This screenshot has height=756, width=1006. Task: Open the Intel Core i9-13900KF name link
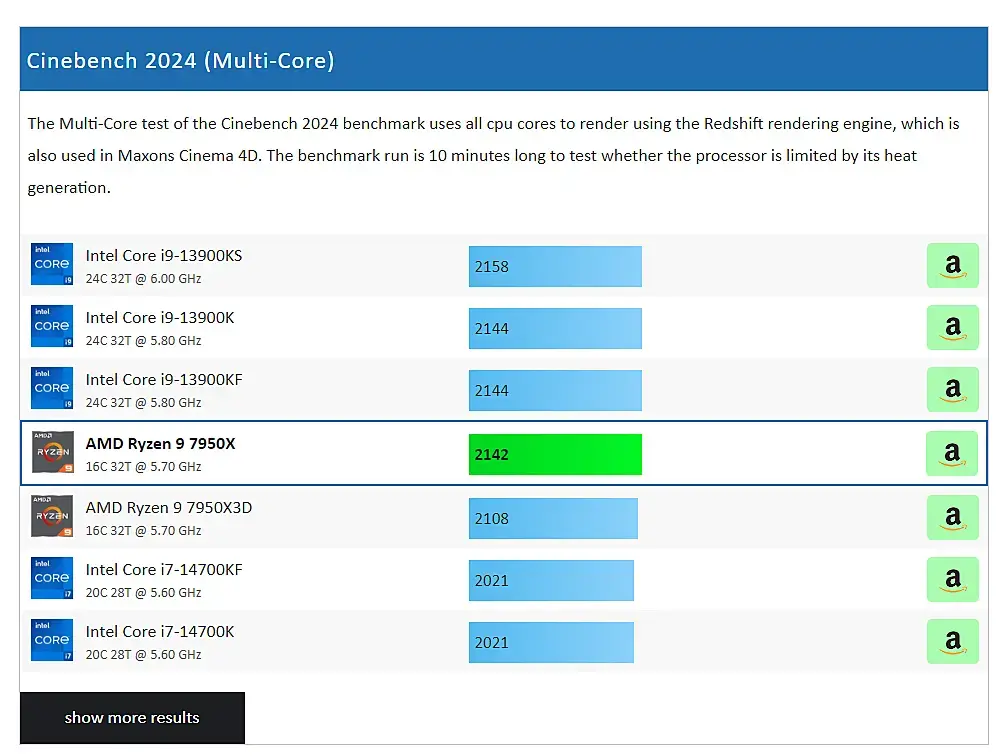coord(164,379)
